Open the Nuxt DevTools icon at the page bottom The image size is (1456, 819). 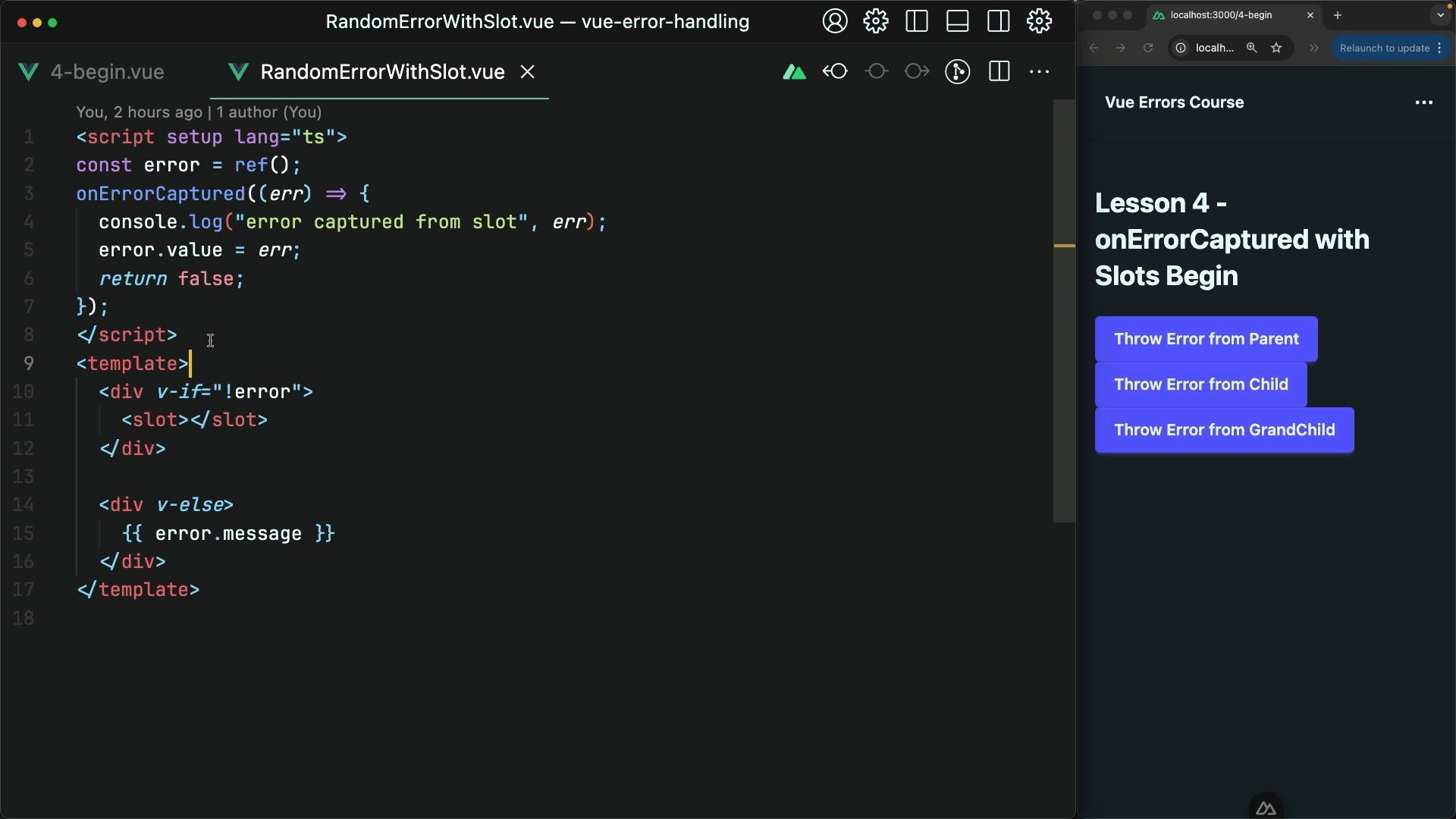(1266, 808)
